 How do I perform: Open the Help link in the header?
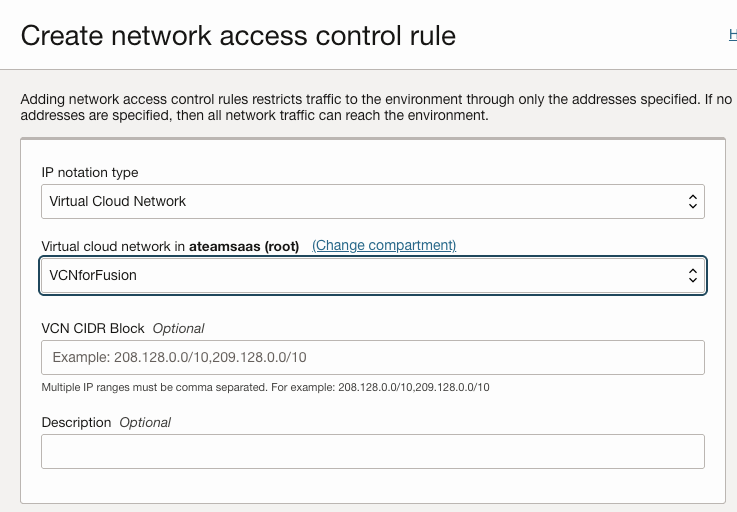(732, 36)
